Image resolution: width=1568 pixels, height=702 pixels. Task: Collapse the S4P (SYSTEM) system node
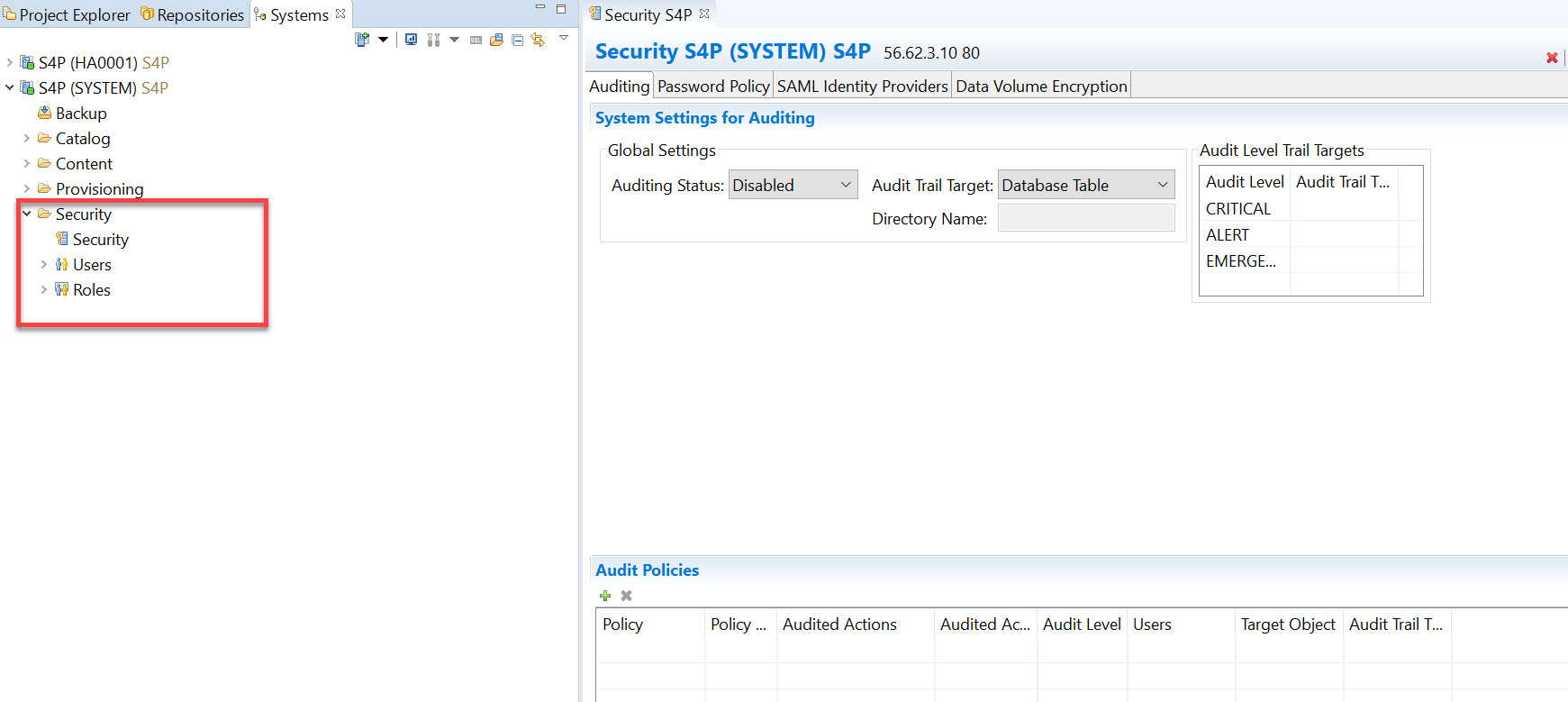(x=10, y=87)
